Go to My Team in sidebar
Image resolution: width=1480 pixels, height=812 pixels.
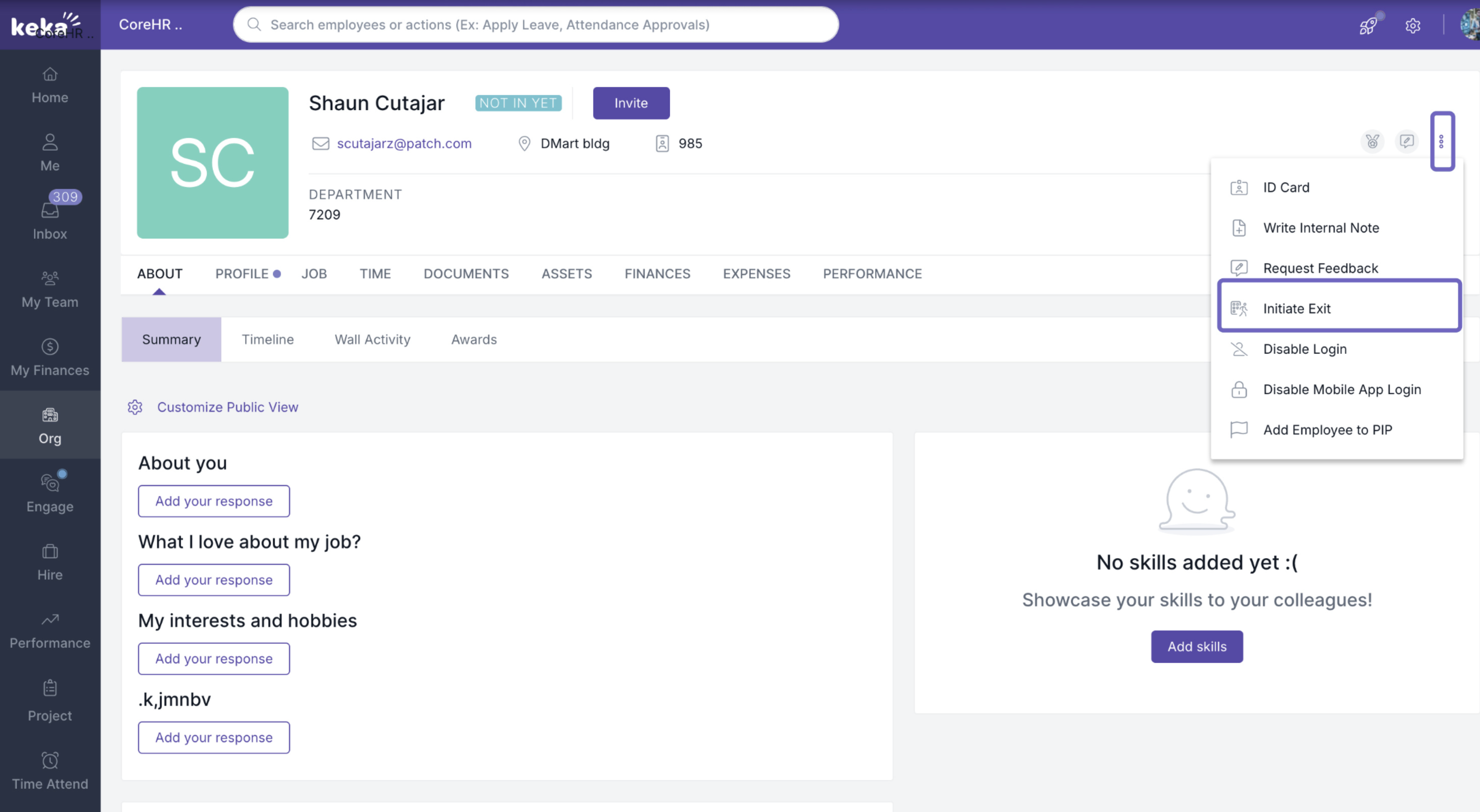coord(50,289)
